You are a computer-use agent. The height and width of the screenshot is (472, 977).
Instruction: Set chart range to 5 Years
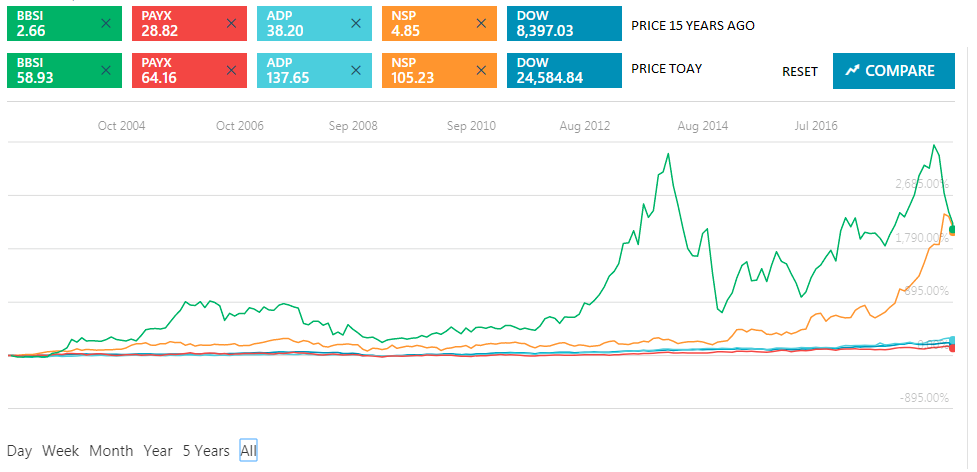coord(206,451)
